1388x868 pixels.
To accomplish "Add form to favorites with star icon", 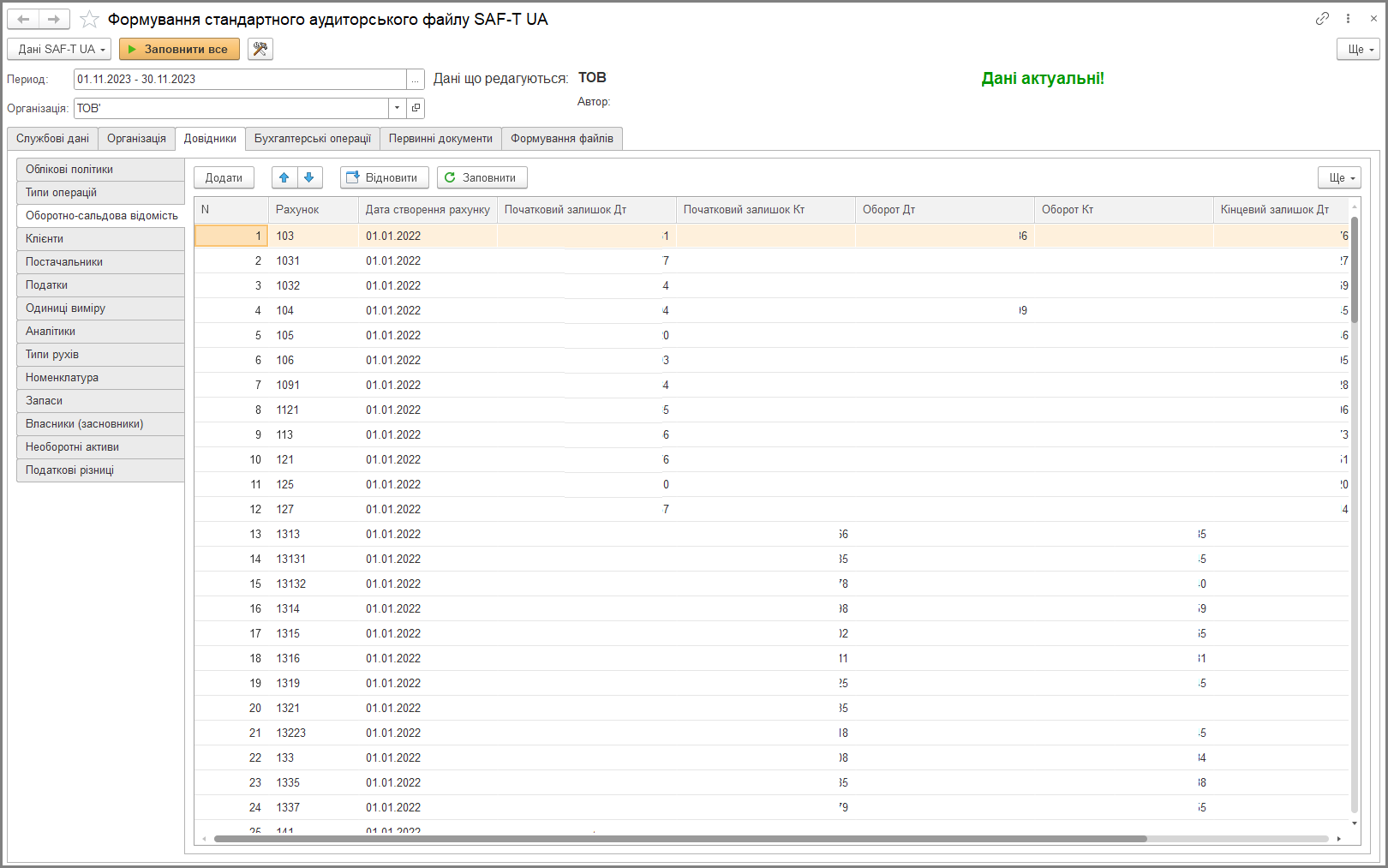I will point(89,19).
